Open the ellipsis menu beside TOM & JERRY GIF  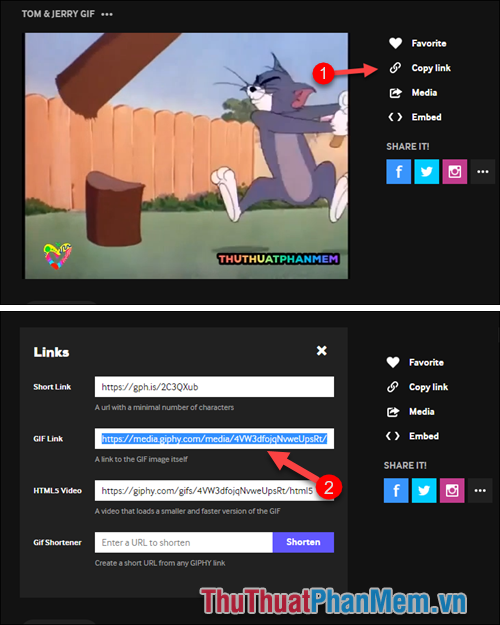click(107, 14)
